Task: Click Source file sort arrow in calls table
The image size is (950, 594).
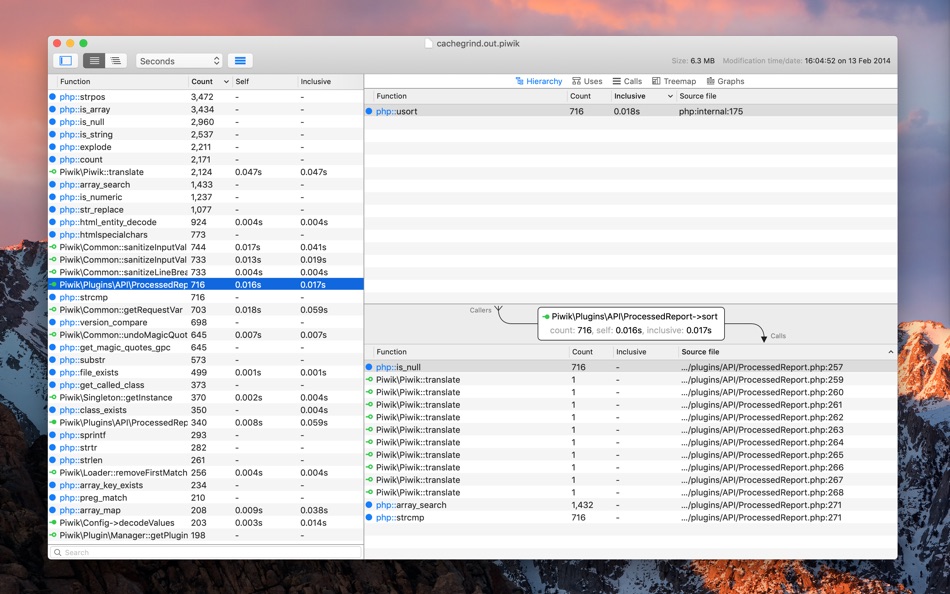Action: pos(891,352)
